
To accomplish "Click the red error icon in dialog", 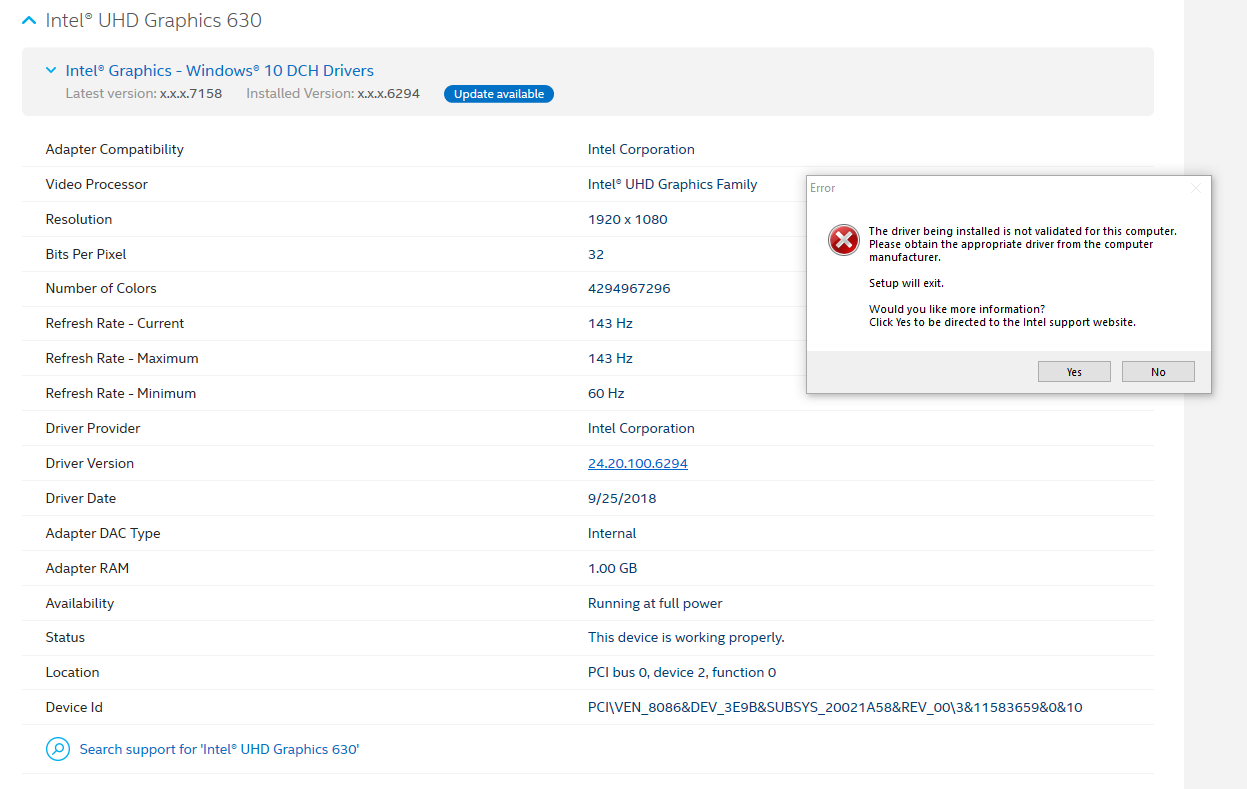I will [x=844, y=240].
